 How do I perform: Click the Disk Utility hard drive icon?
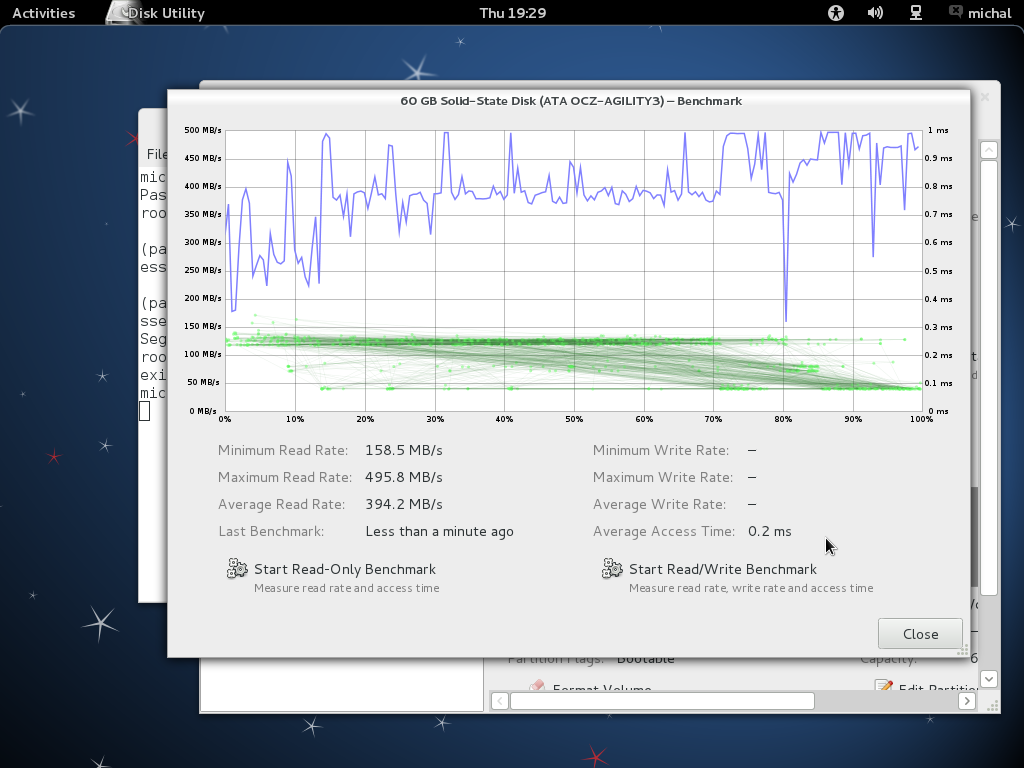[120, 13]
